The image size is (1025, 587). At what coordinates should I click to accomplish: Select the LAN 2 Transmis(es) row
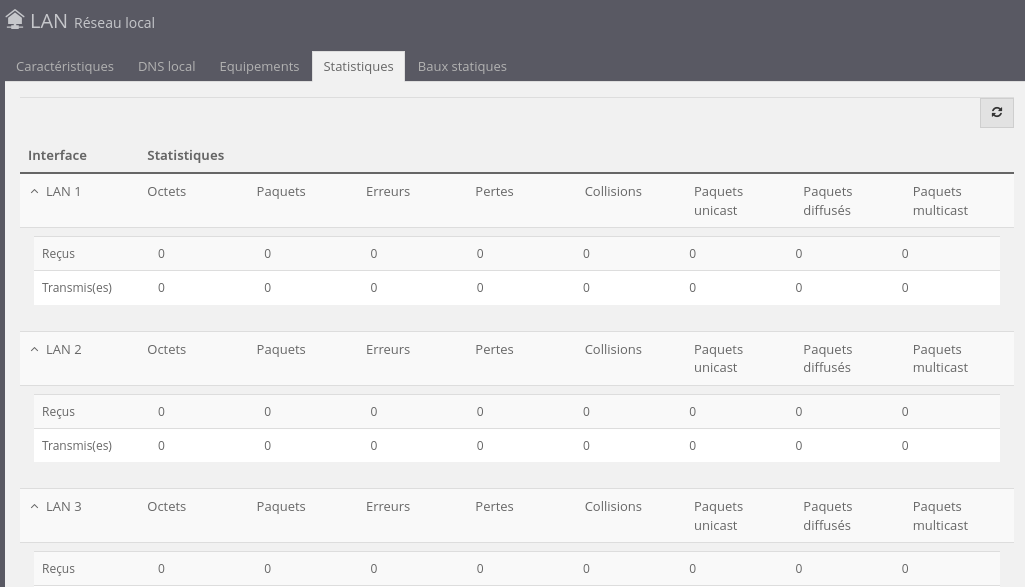pos(77,446)
